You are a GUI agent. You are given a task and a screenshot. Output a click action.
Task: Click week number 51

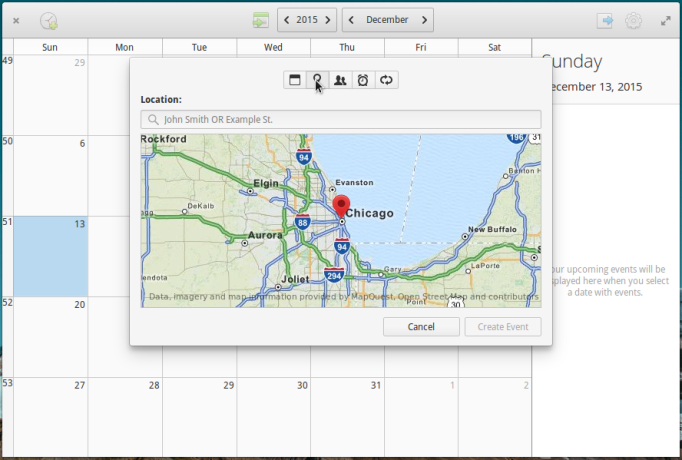click(7, 222)
